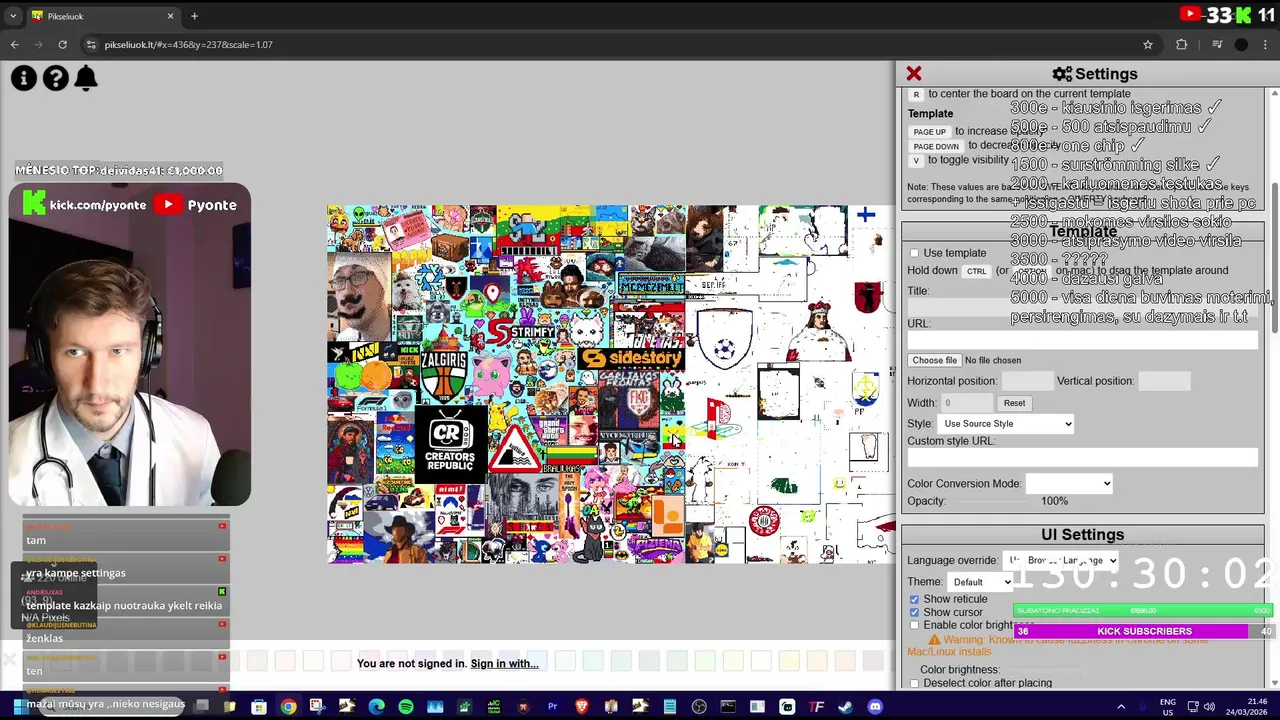Click the Custom style URL field
This screenshot has width=1280, height=720.
click(x=1082, y=457)
